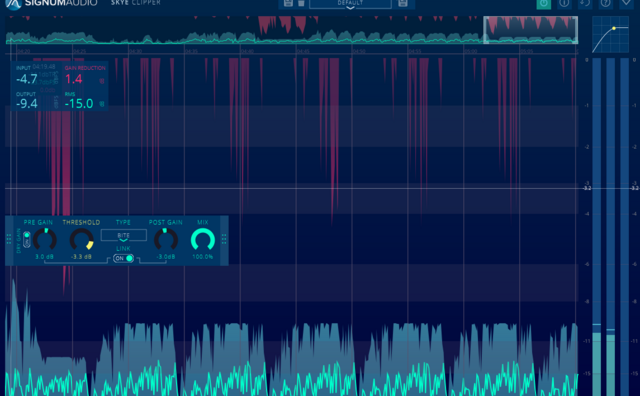Expand the top-right downward chevron menu
The width and height of the screenshot is (640, 396).
tap(626, 3)
